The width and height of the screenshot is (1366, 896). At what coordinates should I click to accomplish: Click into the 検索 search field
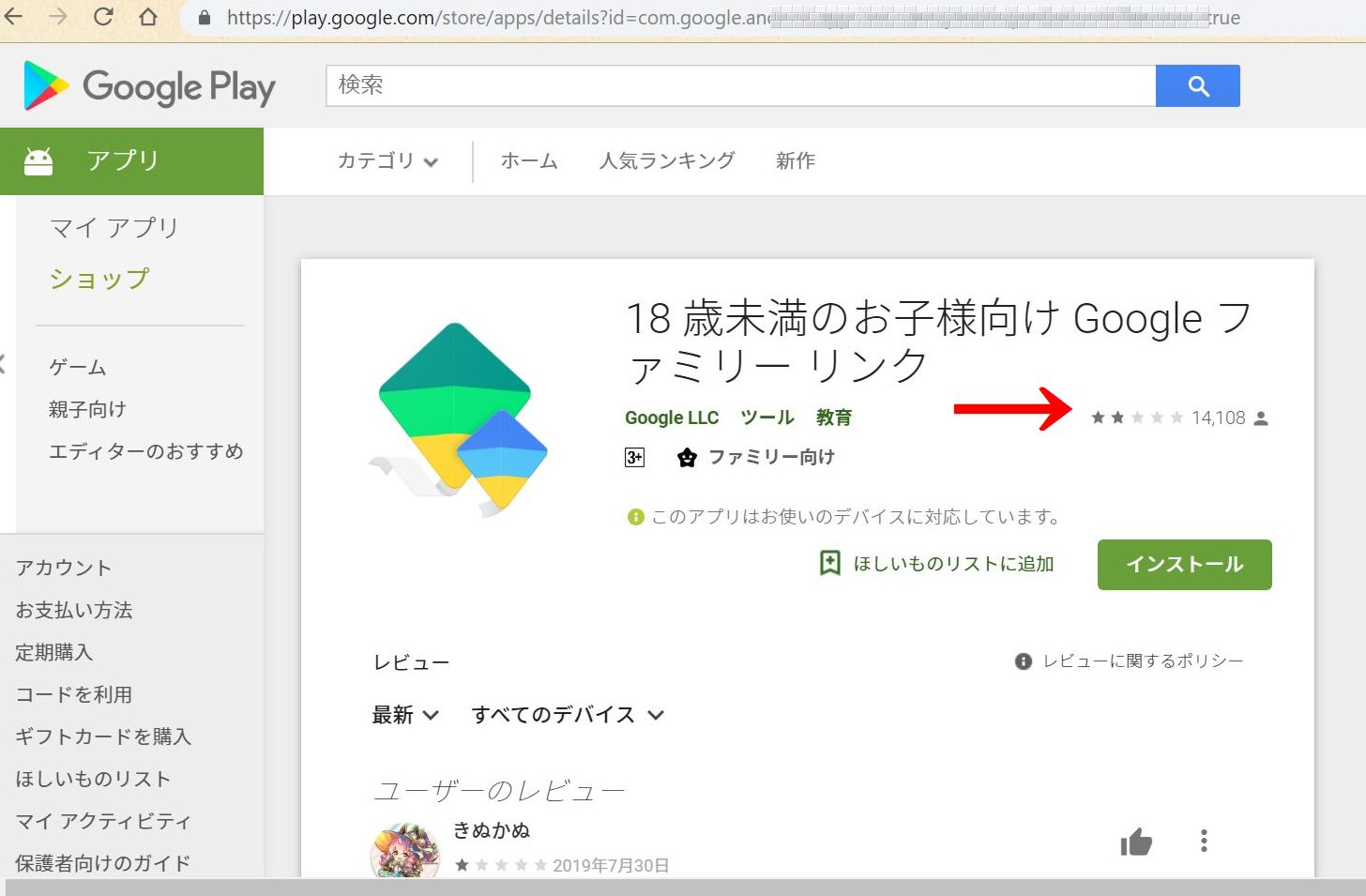741,85
